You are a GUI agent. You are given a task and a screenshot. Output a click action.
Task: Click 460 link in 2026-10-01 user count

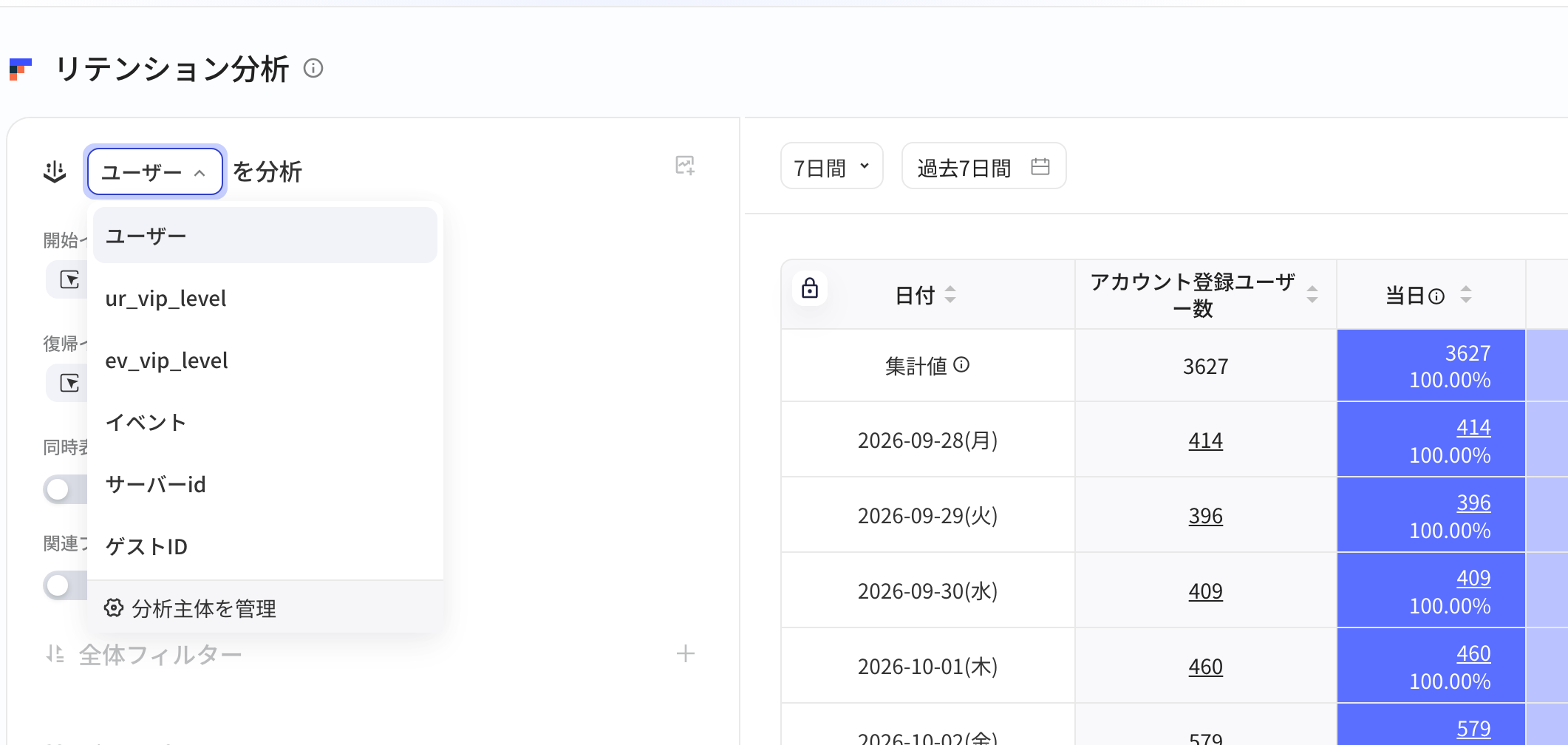tap(1205, 667)
